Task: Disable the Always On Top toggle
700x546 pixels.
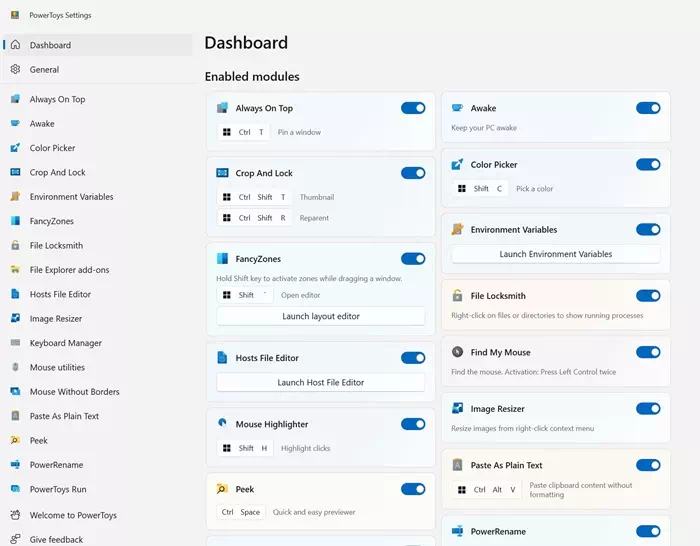Action: [x=413, y=108]
